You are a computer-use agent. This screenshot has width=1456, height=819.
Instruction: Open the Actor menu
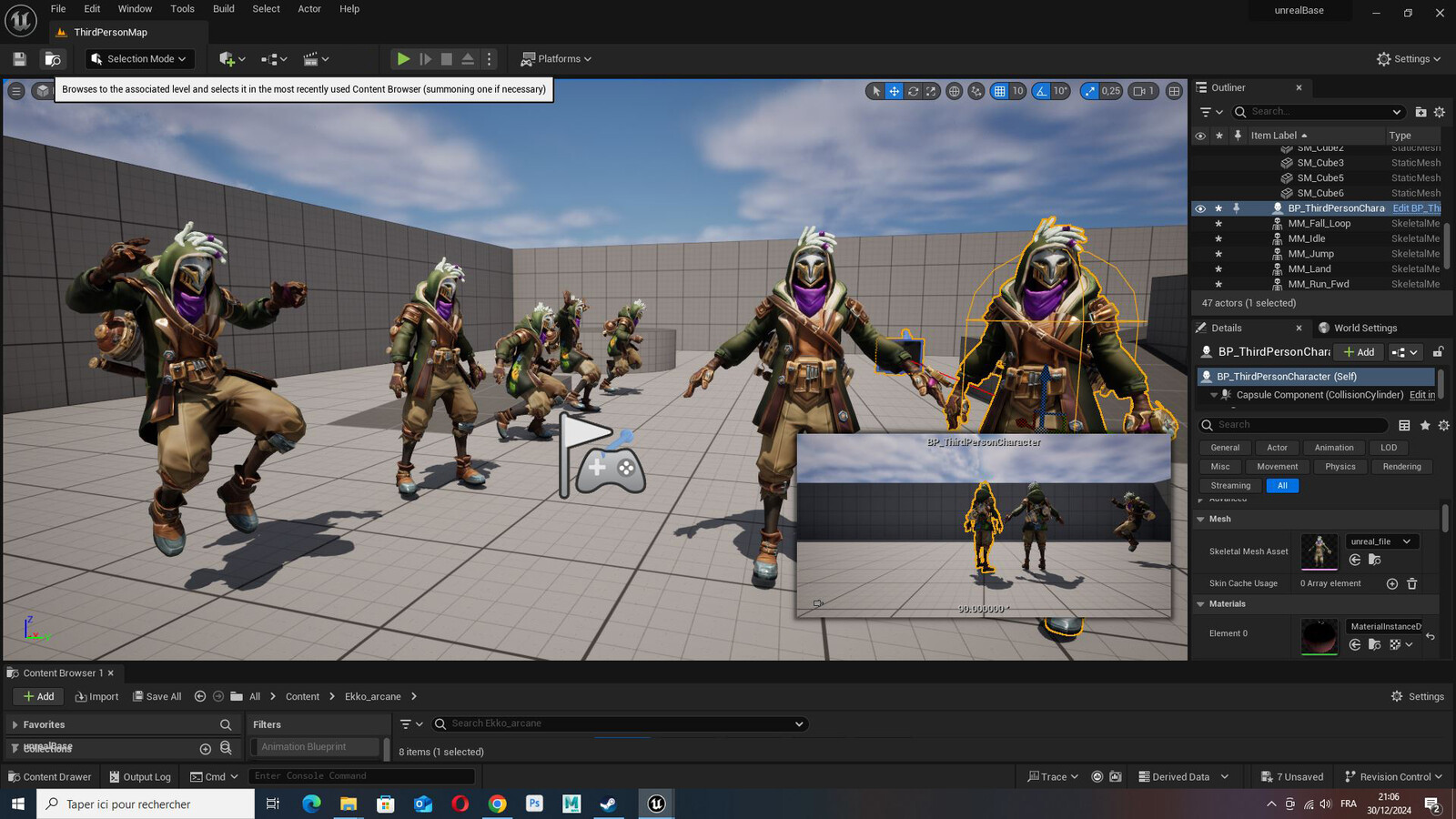[309, 9]
